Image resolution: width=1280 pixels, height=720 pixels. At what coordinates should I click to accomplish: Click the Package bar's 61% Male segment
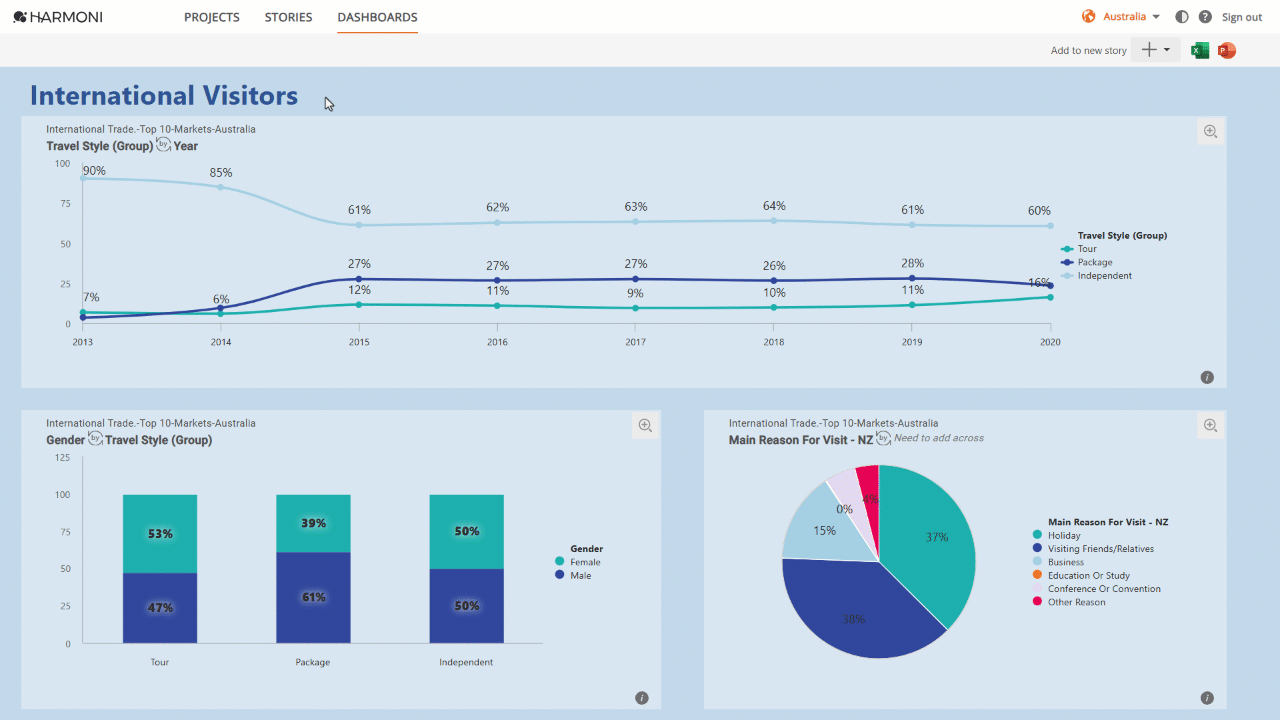[313, 597]
